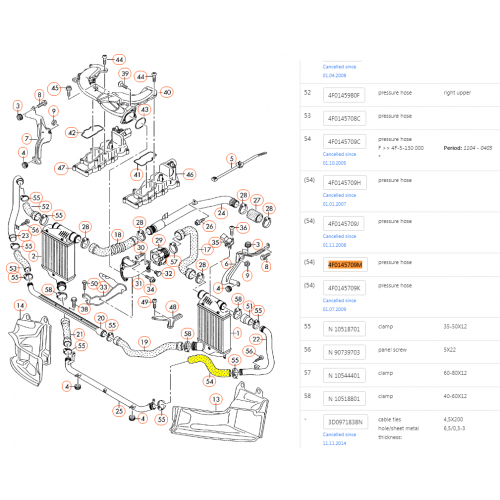Image resolution: width=500 pixels, height=500 pixels.
Task: Select callout 42 on the gasket
Action: 72,133
